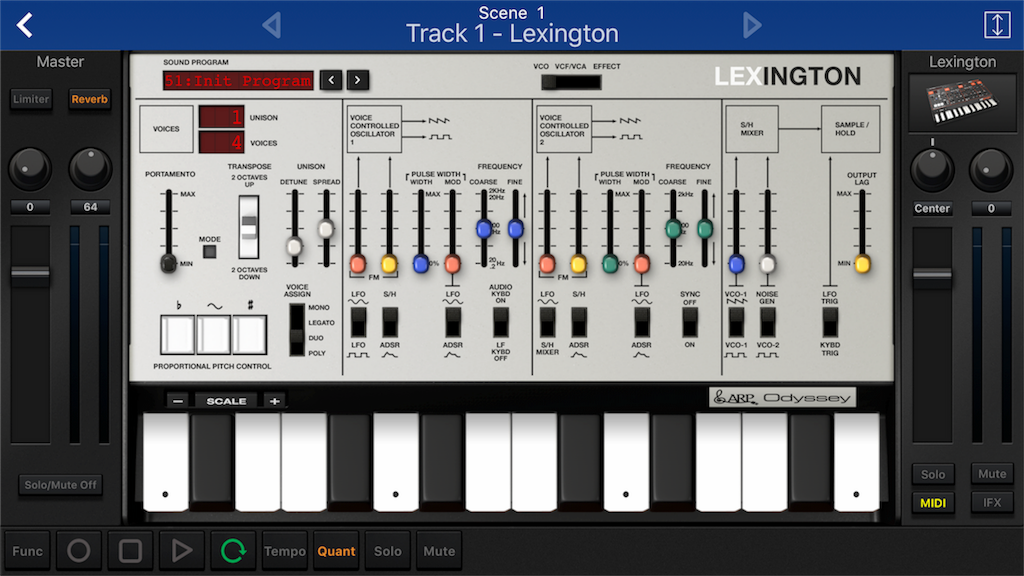Toggle the S/H Mixer VCO-1 waveform switch

click(736, 322)
